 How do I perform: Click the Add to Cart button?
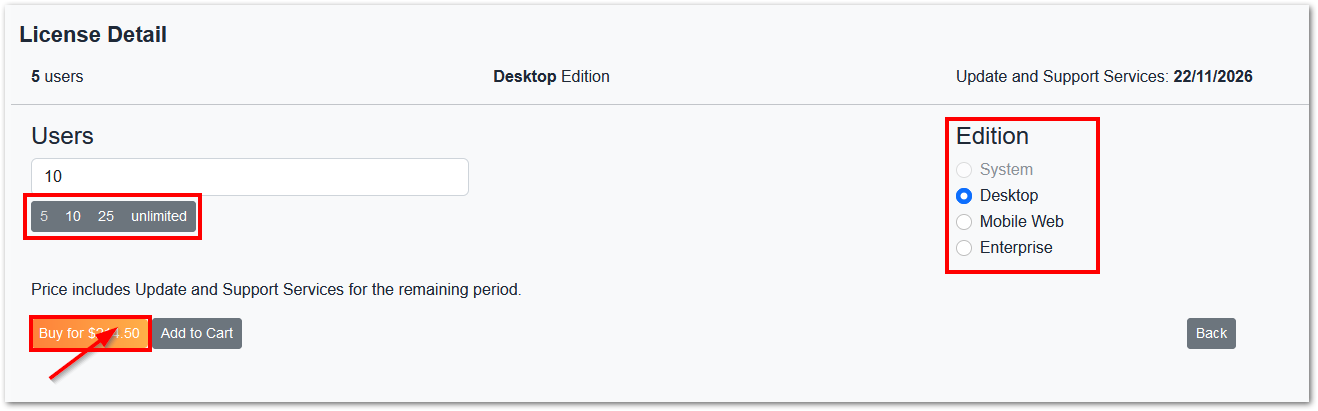197,334
